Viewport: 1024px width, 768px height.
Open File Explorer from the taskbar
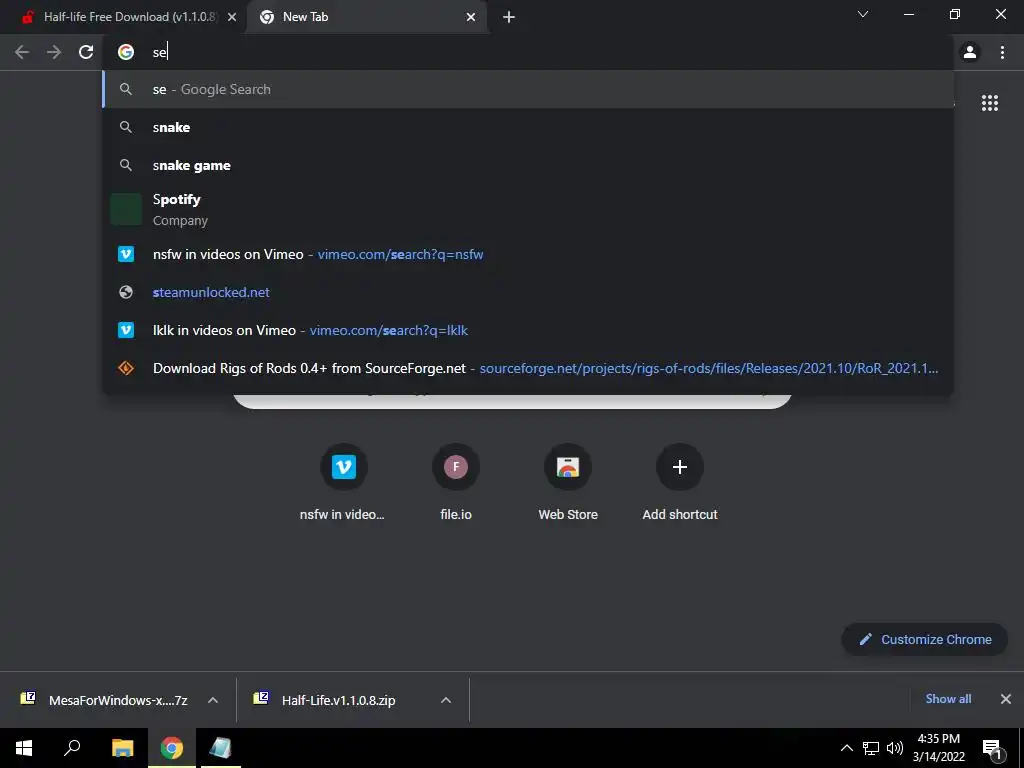[122, 748]
